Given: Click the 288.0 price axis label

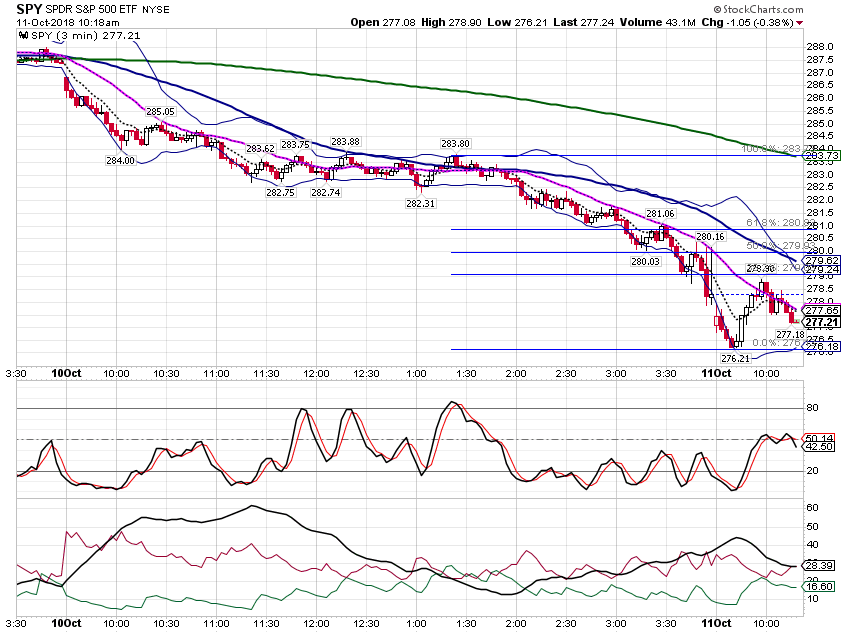Looking at the screenshot, I should click(x=820, y=47).
